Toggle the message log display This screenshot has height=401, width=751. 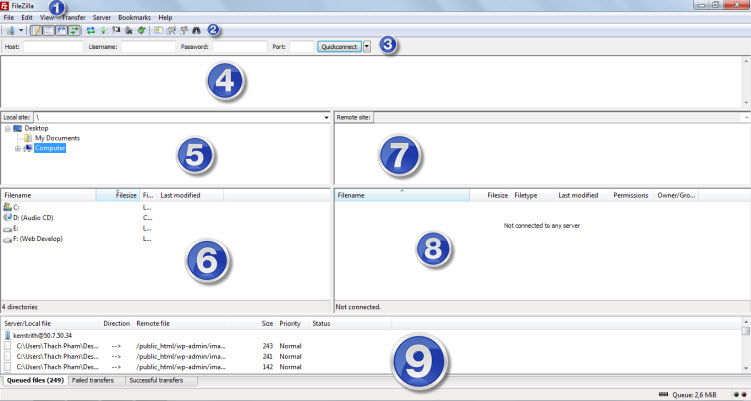point(36,31)
